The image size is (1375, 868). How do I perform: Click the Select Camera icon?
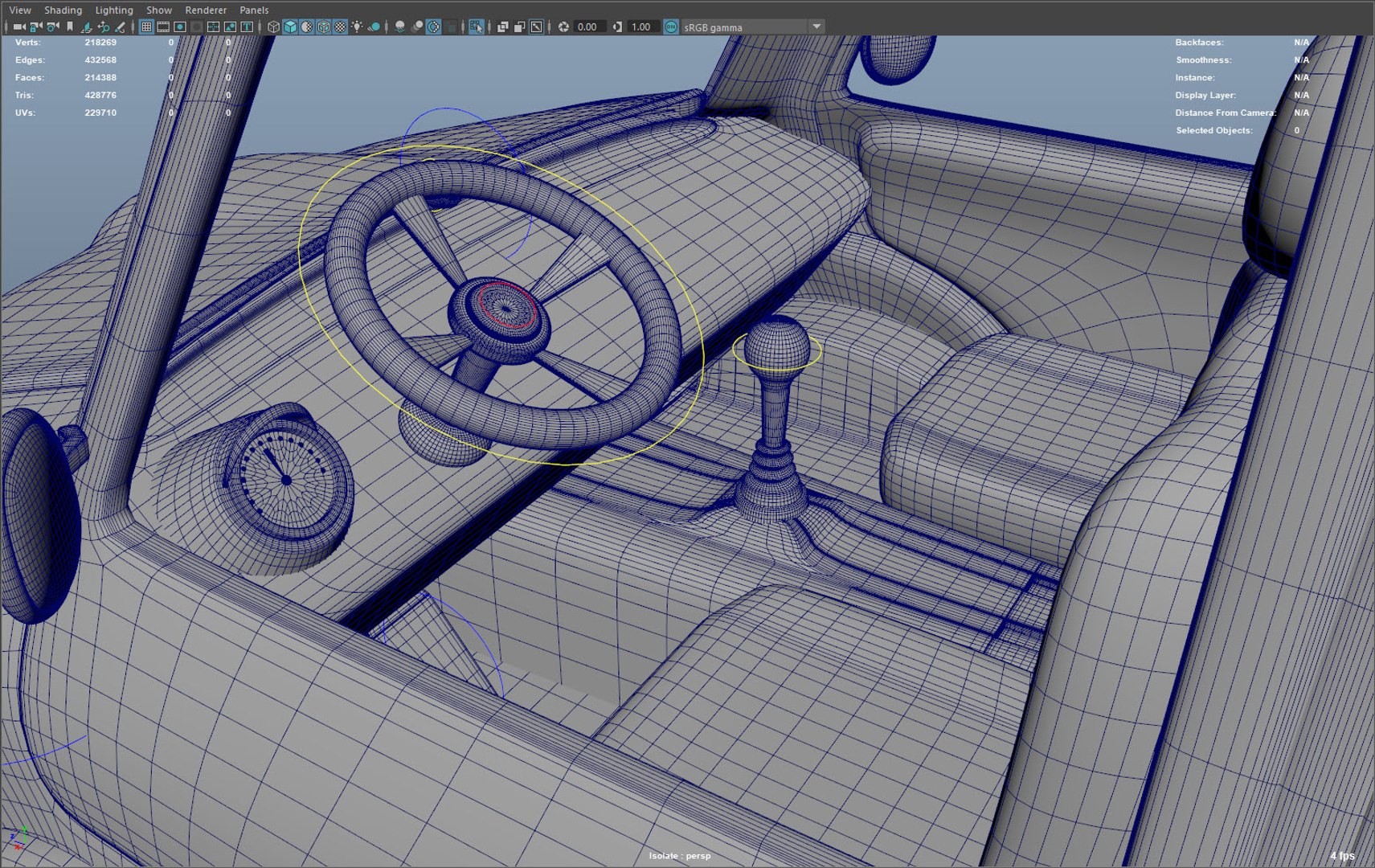tap(18, 27)
